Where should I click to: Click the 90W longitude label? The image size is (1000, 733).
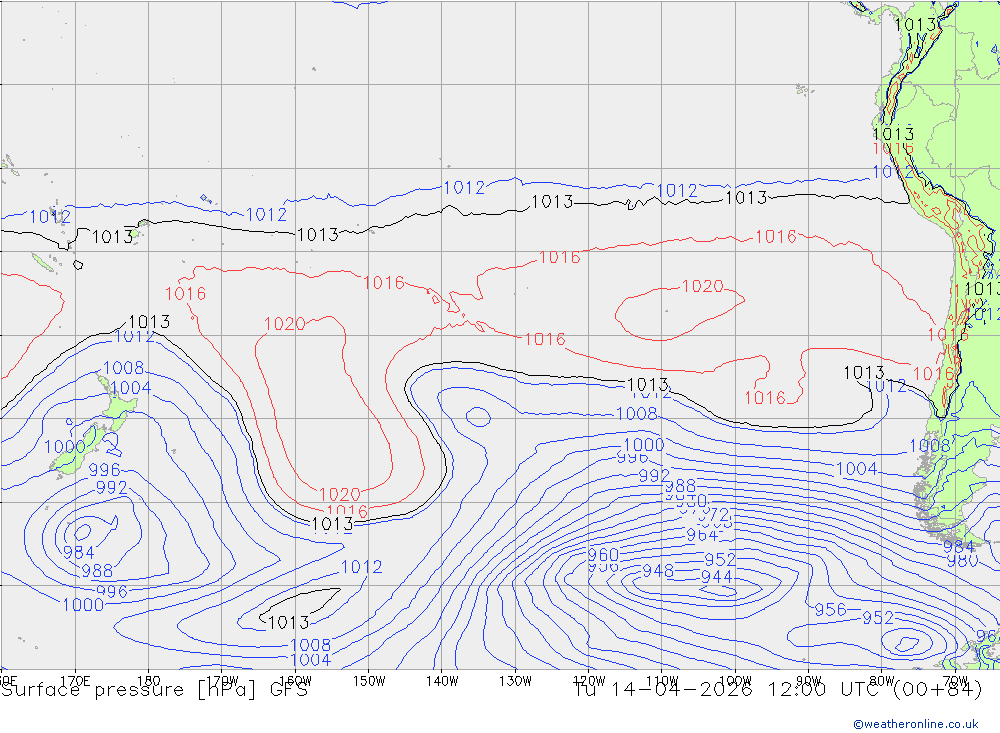(x=809, y=681)
